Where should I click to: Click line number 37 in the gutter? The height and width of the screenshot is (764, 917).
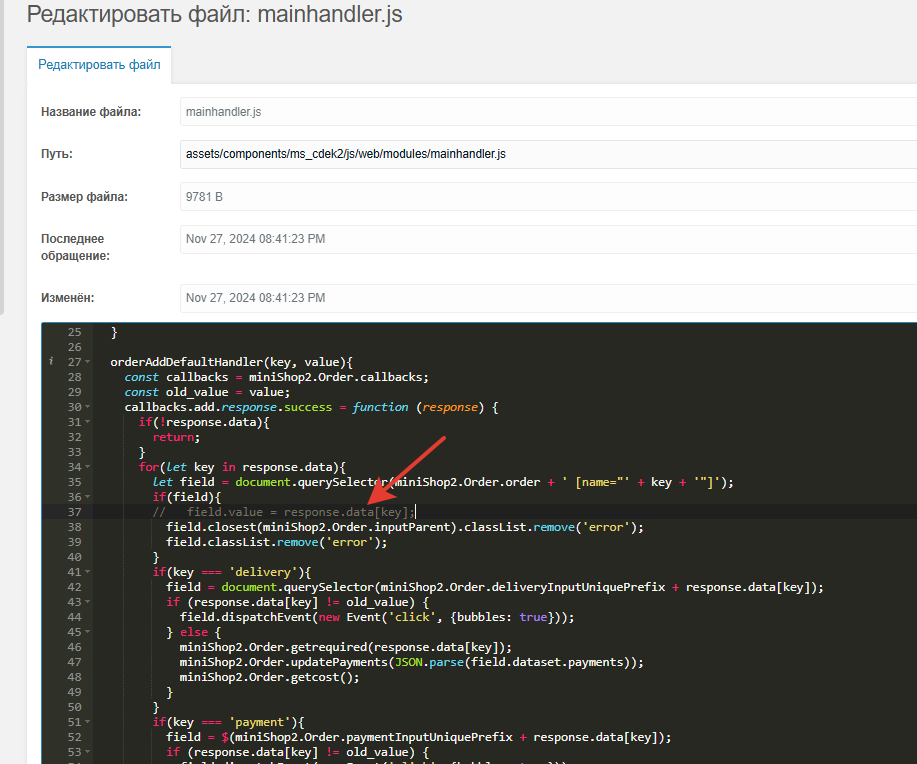(74, 512)
